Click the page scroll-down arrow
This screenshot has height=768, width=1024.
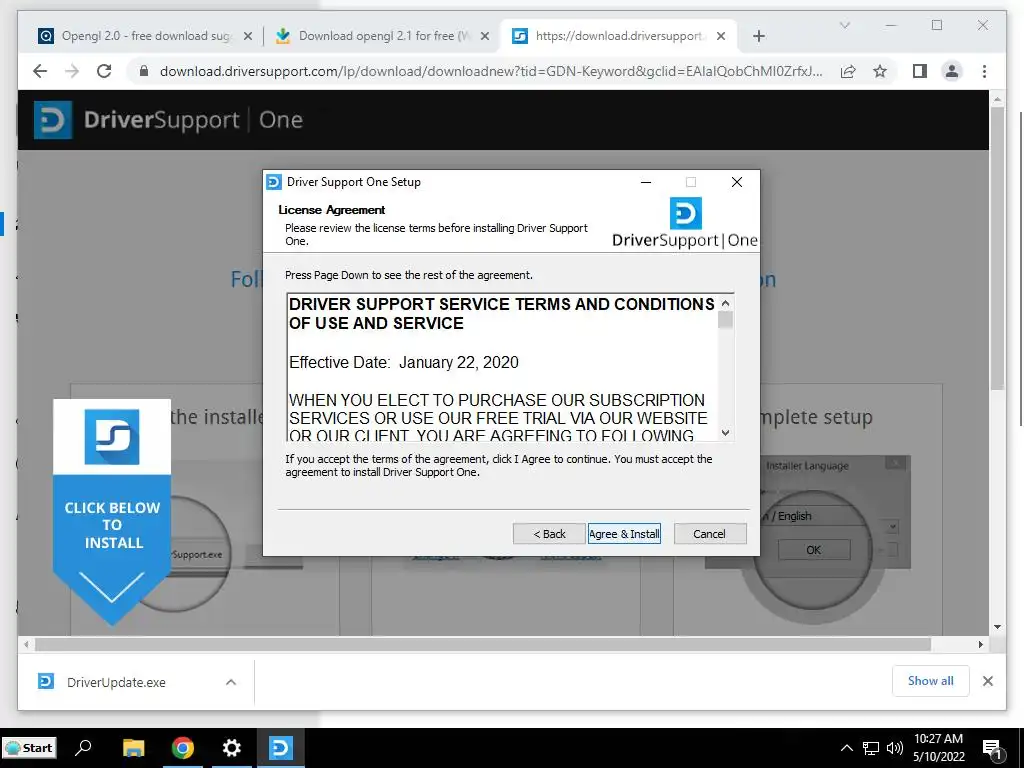[997, 627]
